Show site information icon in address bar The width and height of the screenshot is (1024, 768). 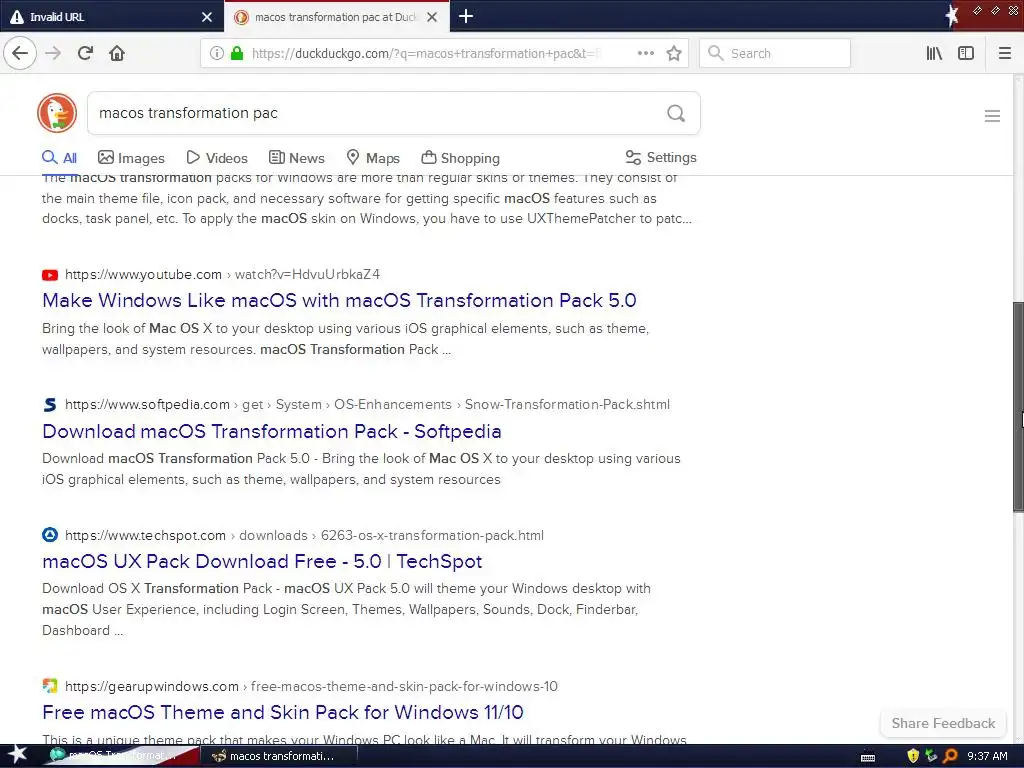tap(216, 53)
